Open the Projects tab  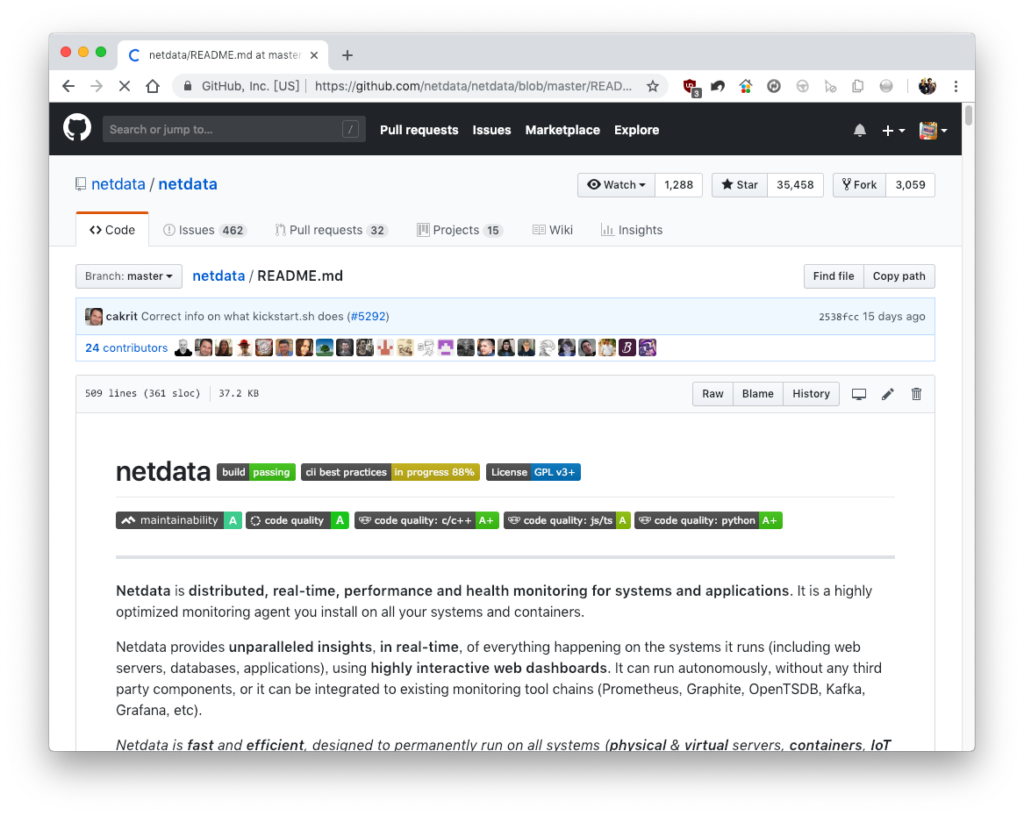coord(460,230)
